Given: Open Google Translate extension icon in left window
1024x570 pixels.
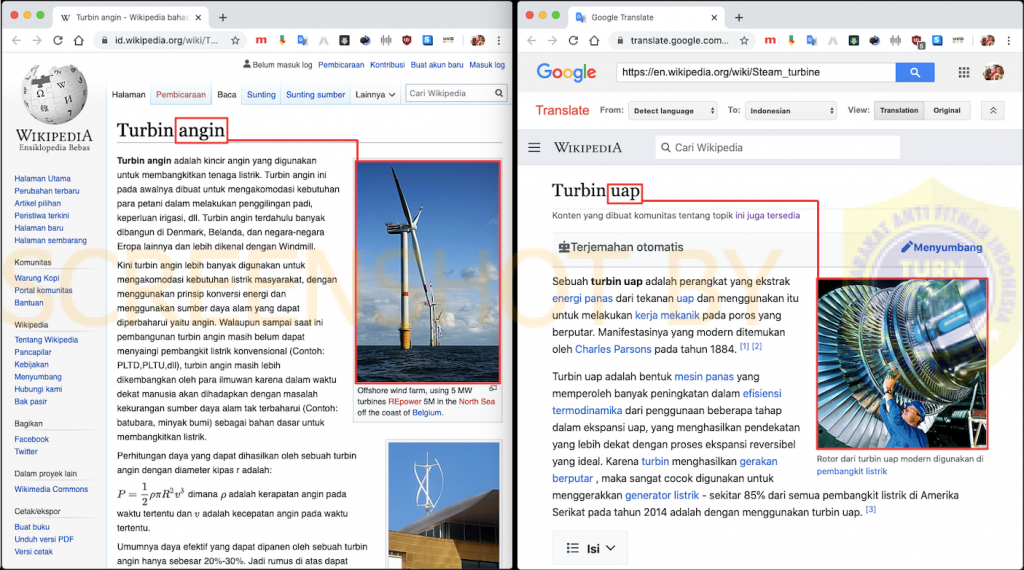Looking at the screenshot, I should (x=302, y=40).
